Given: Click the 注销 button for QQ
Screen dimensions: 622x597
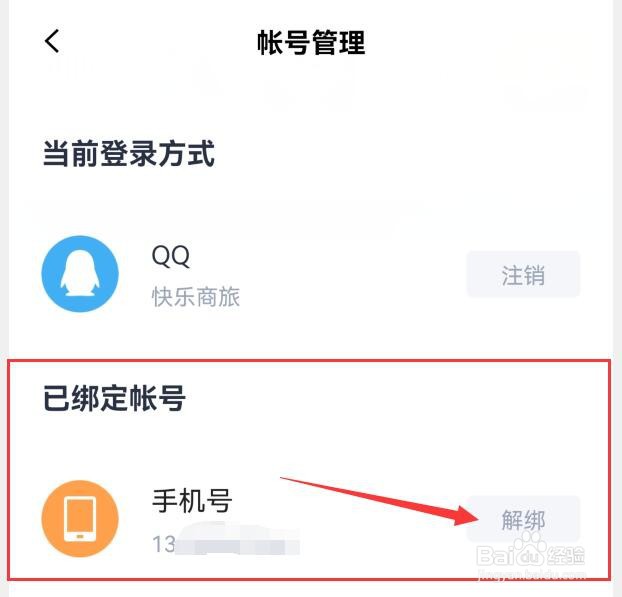Looking at the screenshot, I should [523, 275].
